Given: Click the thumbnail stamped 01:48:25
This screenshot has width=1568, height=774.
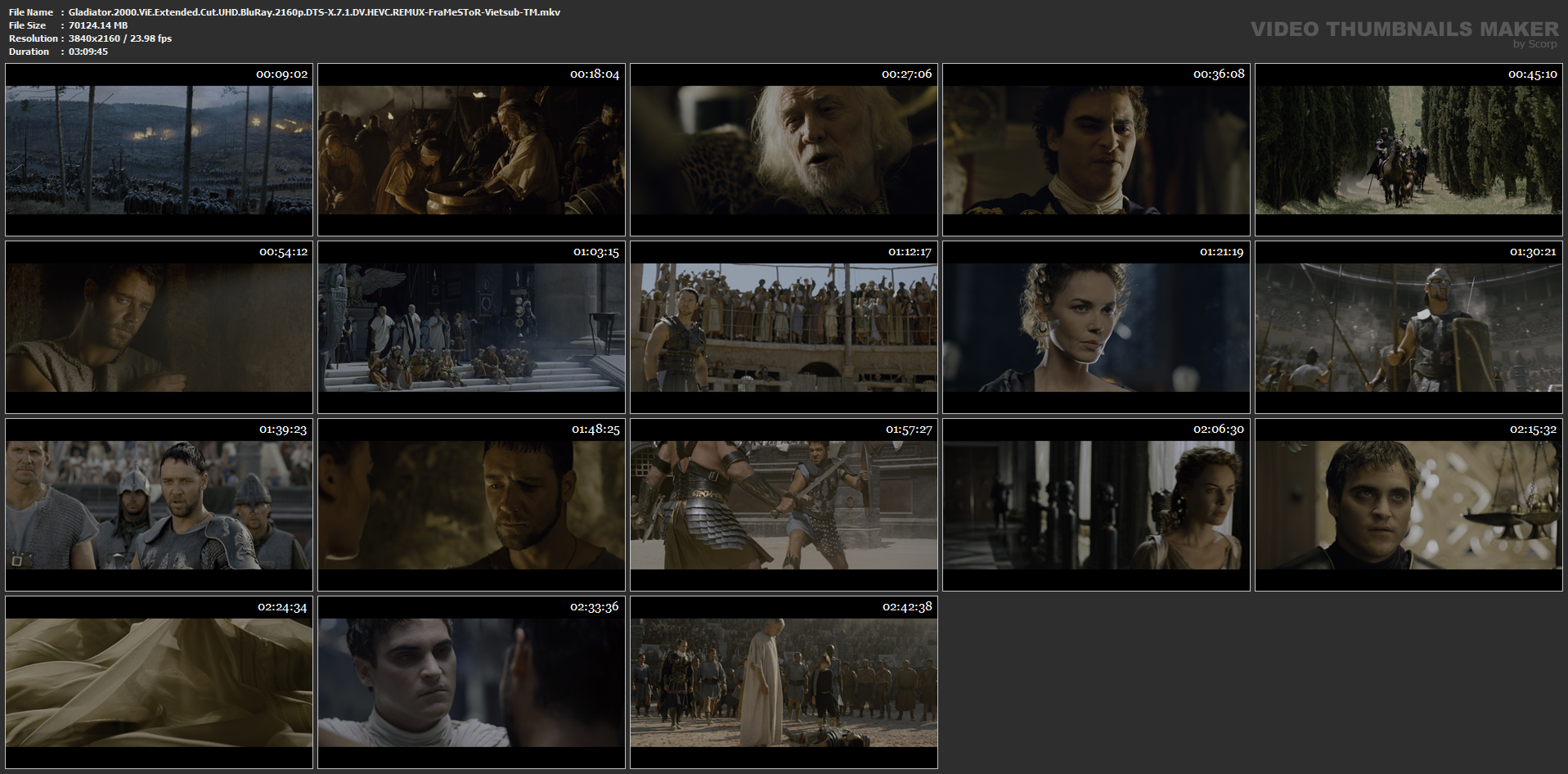Looking at the screenshot, I should (471, 505).
